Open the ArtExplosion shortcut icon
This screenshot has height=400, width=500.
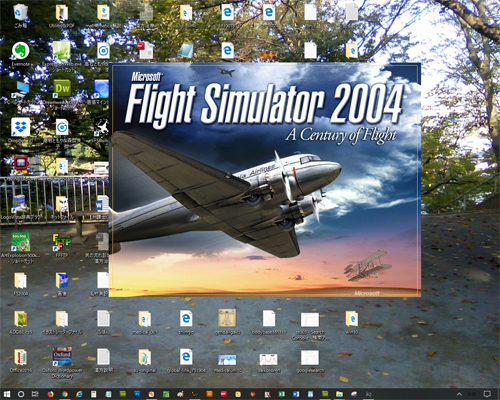[21, 242]
